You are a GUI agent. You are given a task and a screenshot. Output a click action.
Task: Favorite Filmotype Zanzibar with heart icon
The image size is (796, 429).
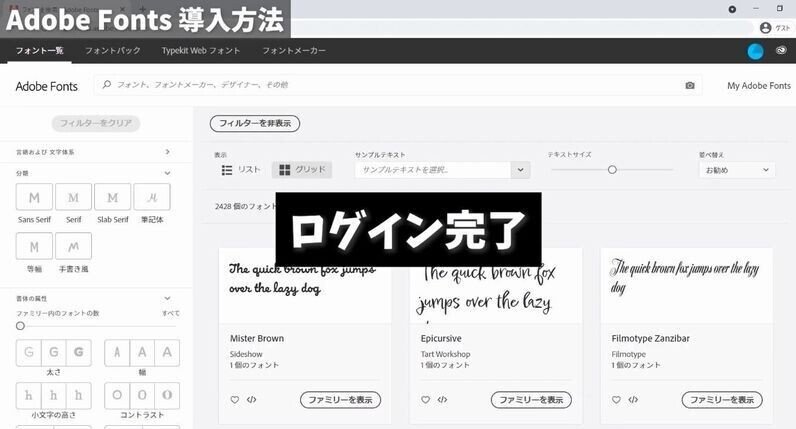[616, 400]
